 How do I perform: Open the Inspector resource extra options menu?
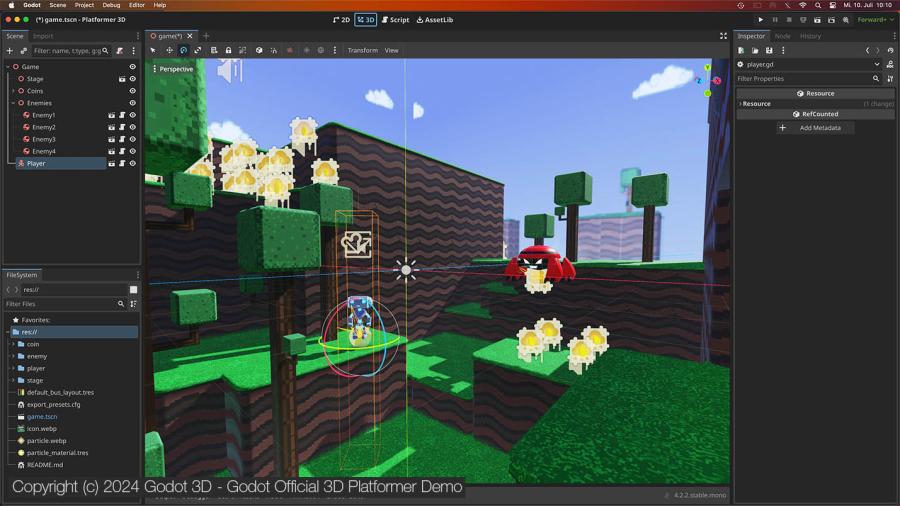783,50
